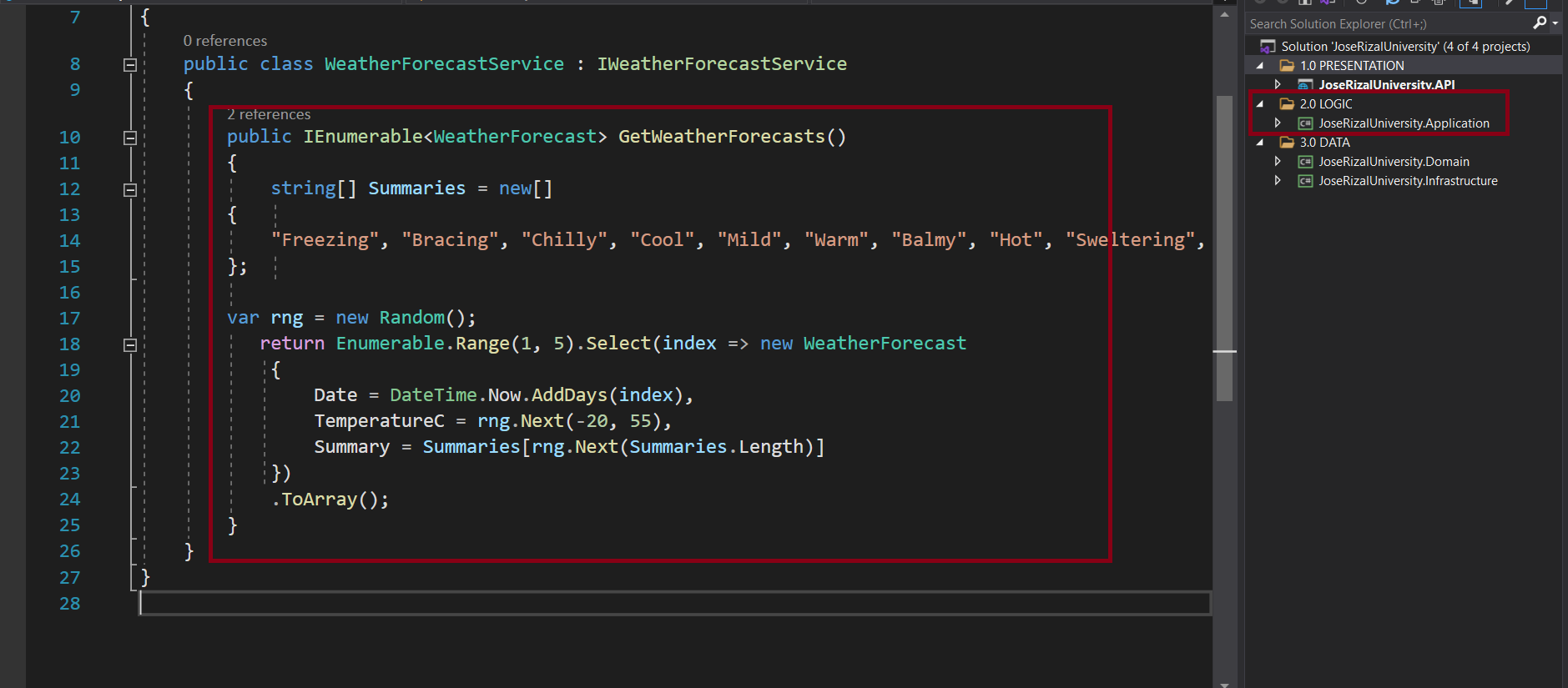Click the "Sweltering" string literal

point(1130,240)
